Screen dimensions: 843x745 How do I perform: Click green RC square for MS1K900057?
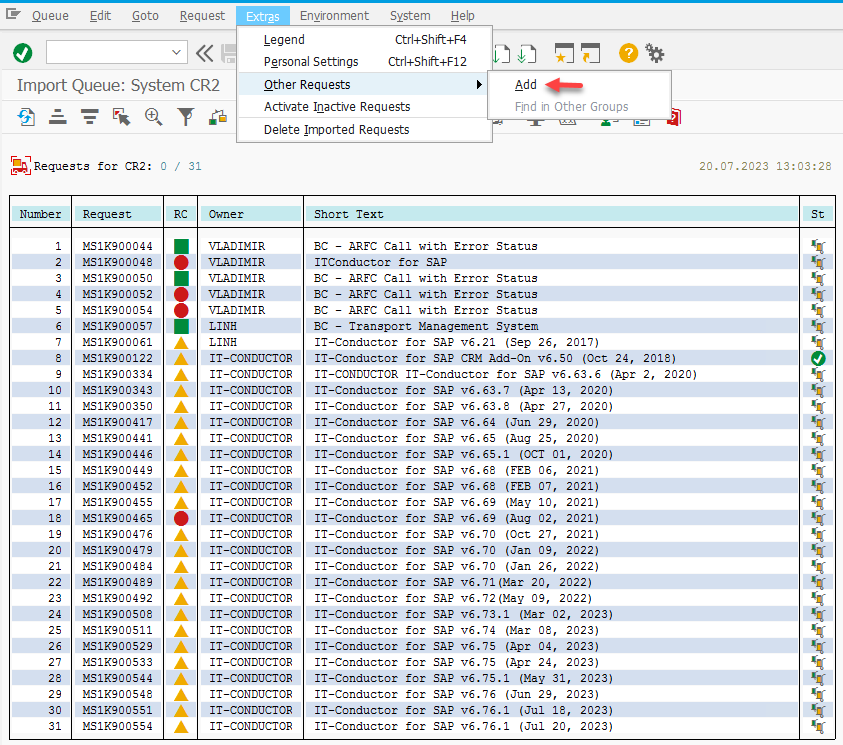click(181, 326)
